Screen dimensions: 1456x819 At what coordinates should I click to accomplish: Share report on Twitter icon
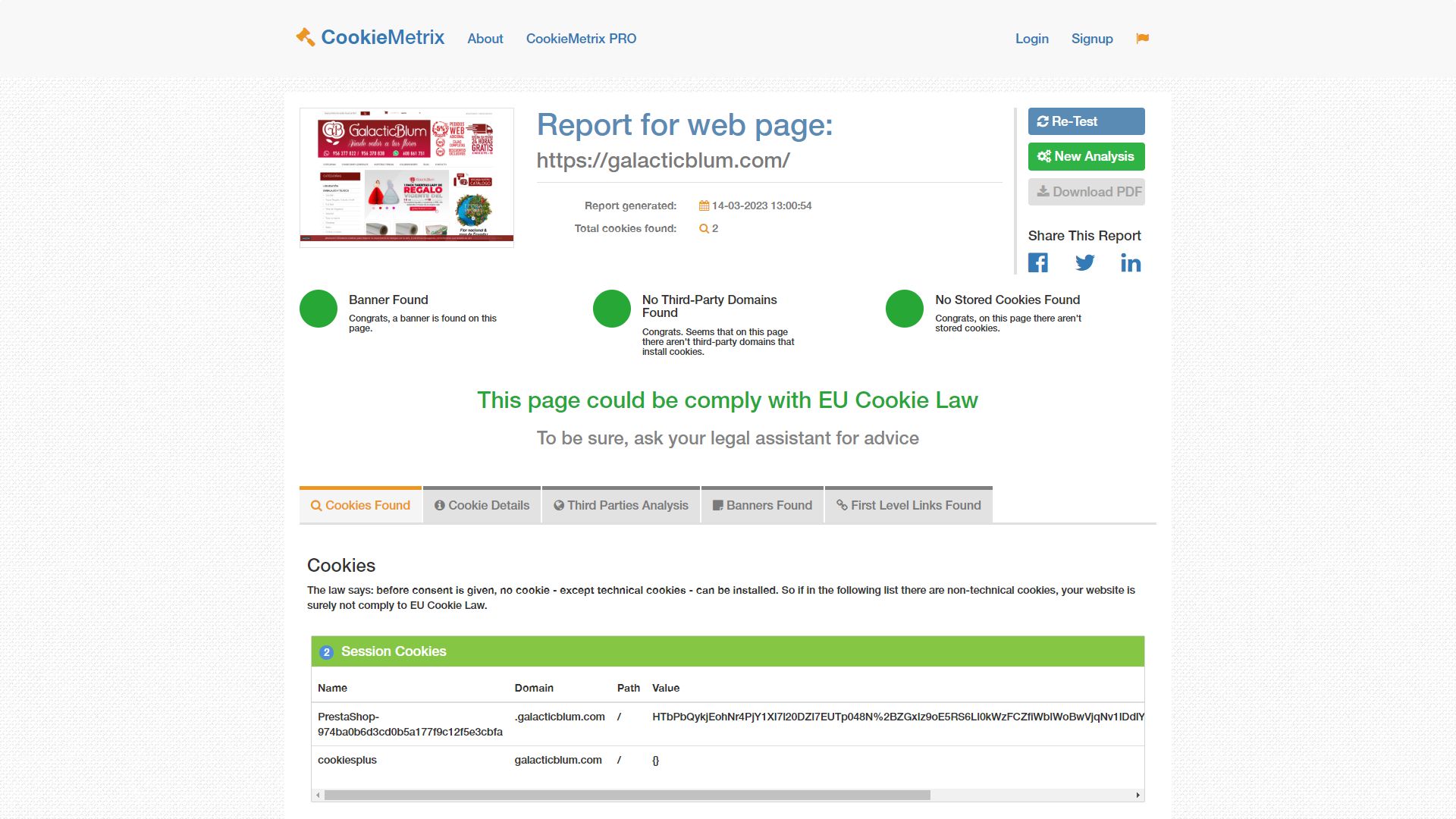[x=1084, y=263]
